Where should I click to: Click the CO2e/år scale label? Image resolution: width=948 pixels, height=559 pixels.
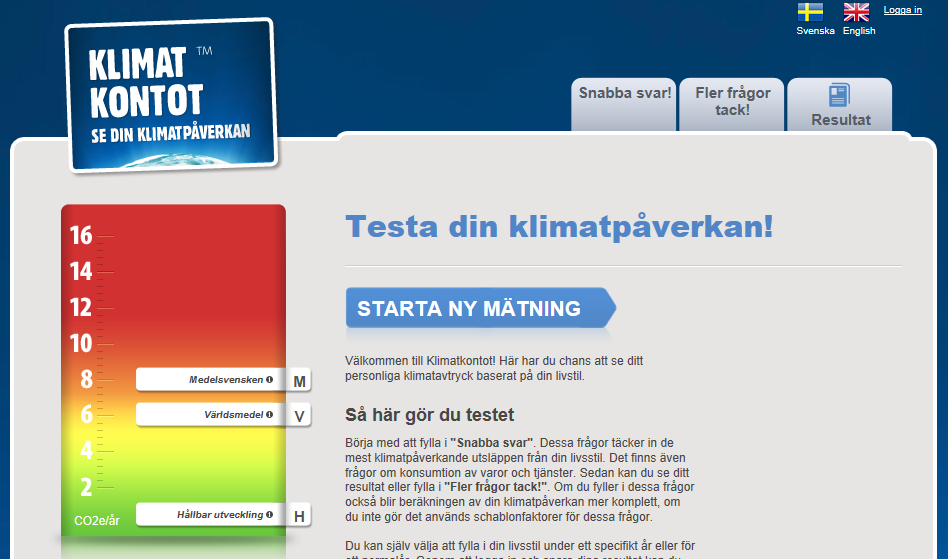(x=97, y=521)
